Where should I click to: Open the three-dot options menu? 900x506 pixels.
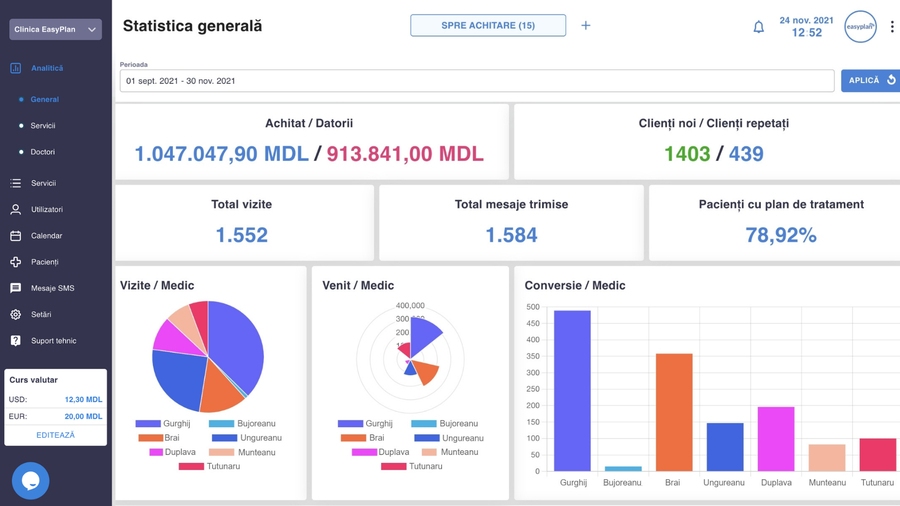point(892,27)
